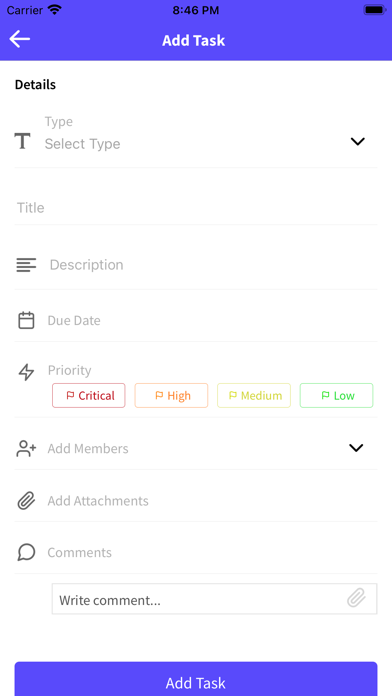Screen dimensions: 392x696
Task: Click paperclip inside comment box
Action: [x=356, y=598]
